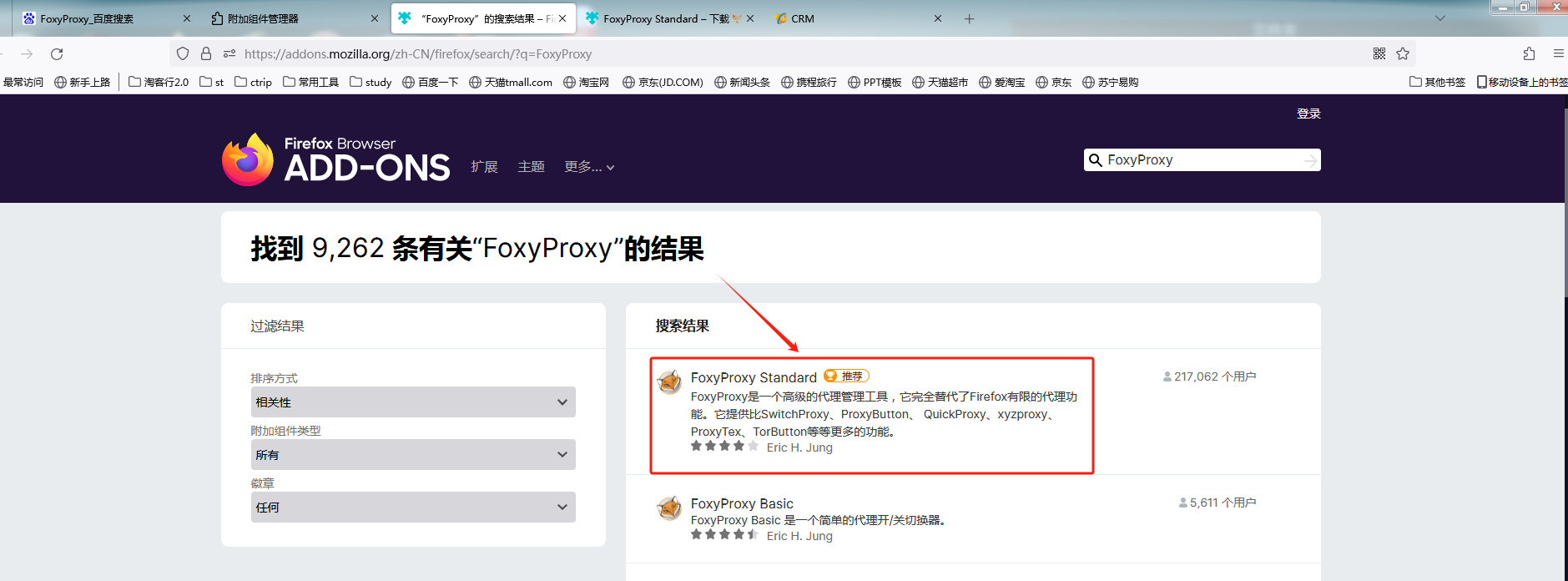
Task: Open the list all tabs dropdown
Action: (x=1439, y=18)
